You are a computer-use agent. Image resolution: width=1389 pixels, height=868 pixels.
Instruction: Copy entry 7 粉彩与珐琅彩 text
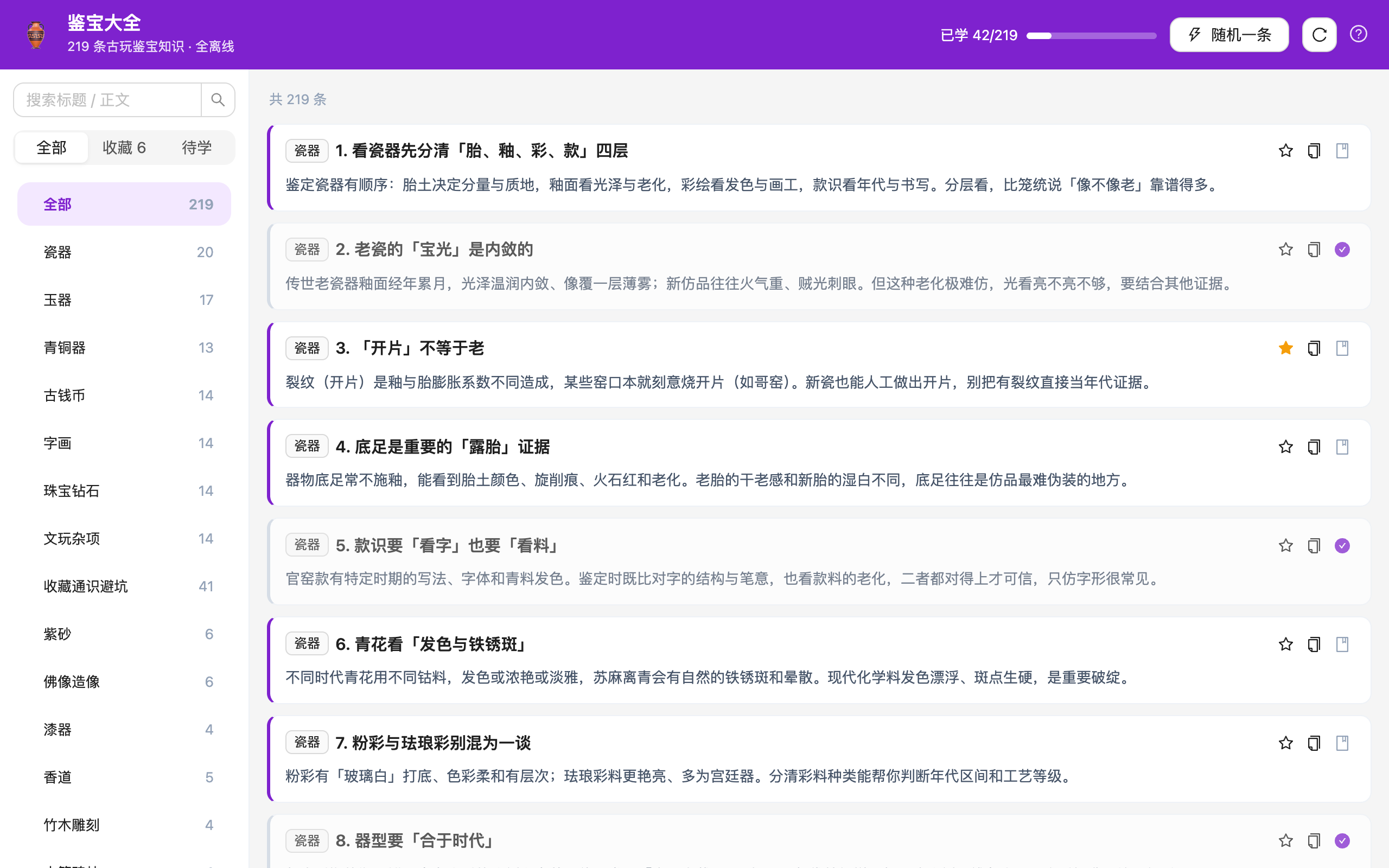[1314, 743]
